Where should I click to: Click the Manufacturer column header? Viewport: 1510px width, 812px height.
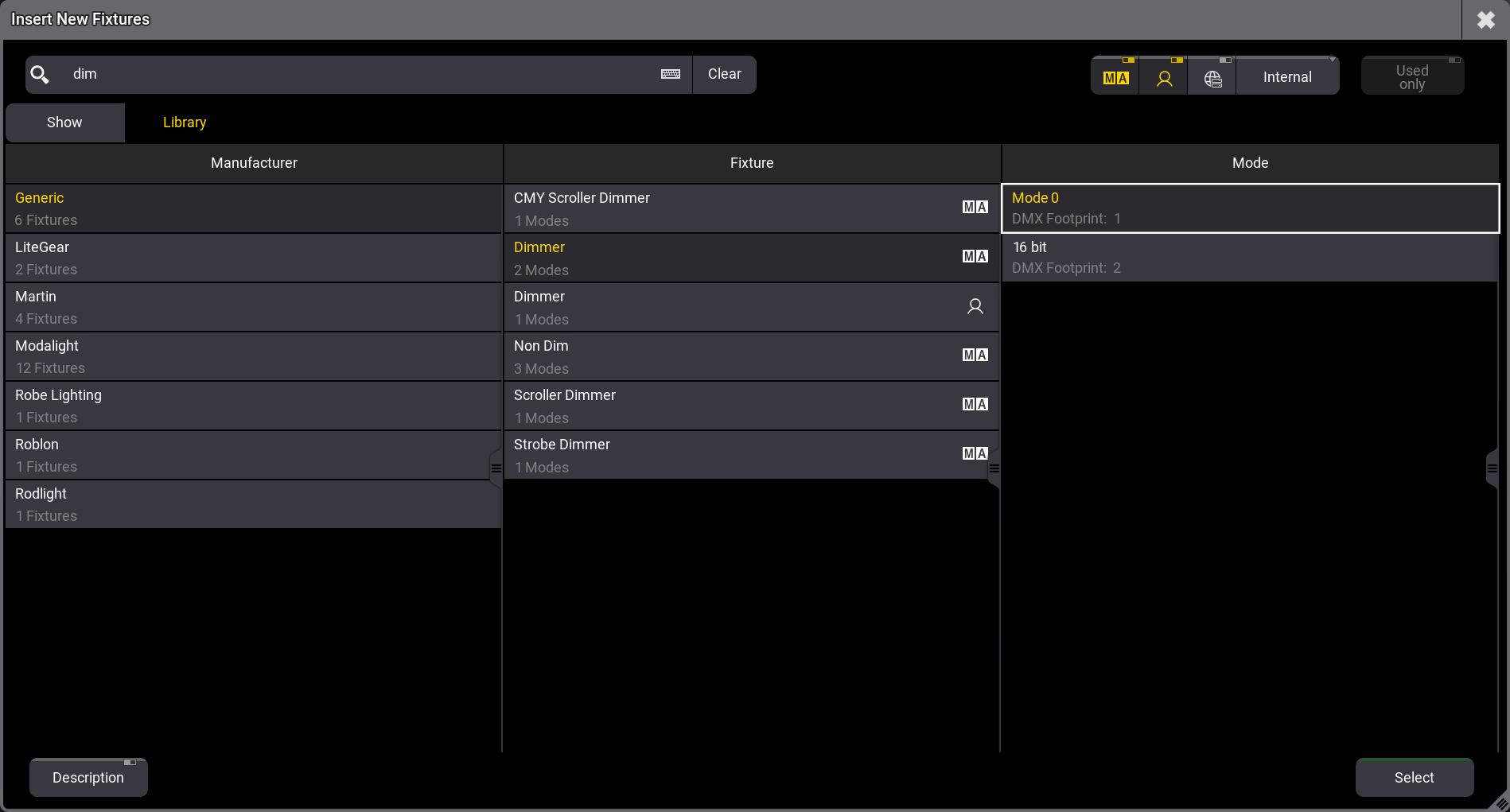point(254,163)
